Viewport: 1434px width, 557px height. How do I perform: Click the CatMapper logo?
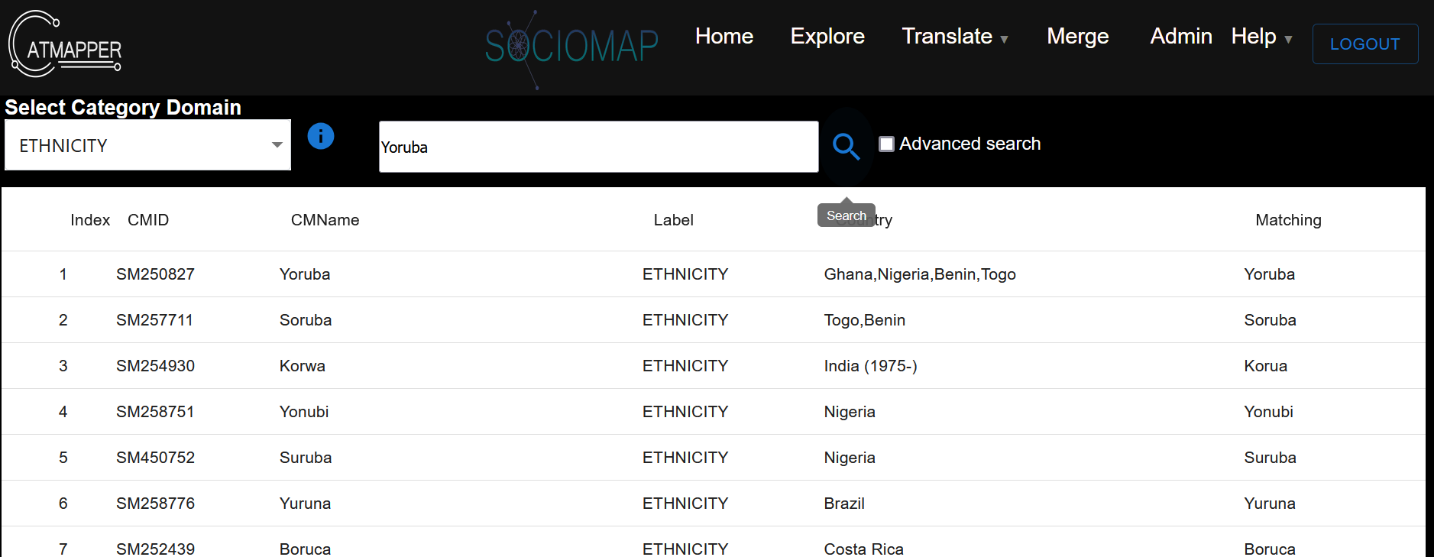click(x=66, y=44)
